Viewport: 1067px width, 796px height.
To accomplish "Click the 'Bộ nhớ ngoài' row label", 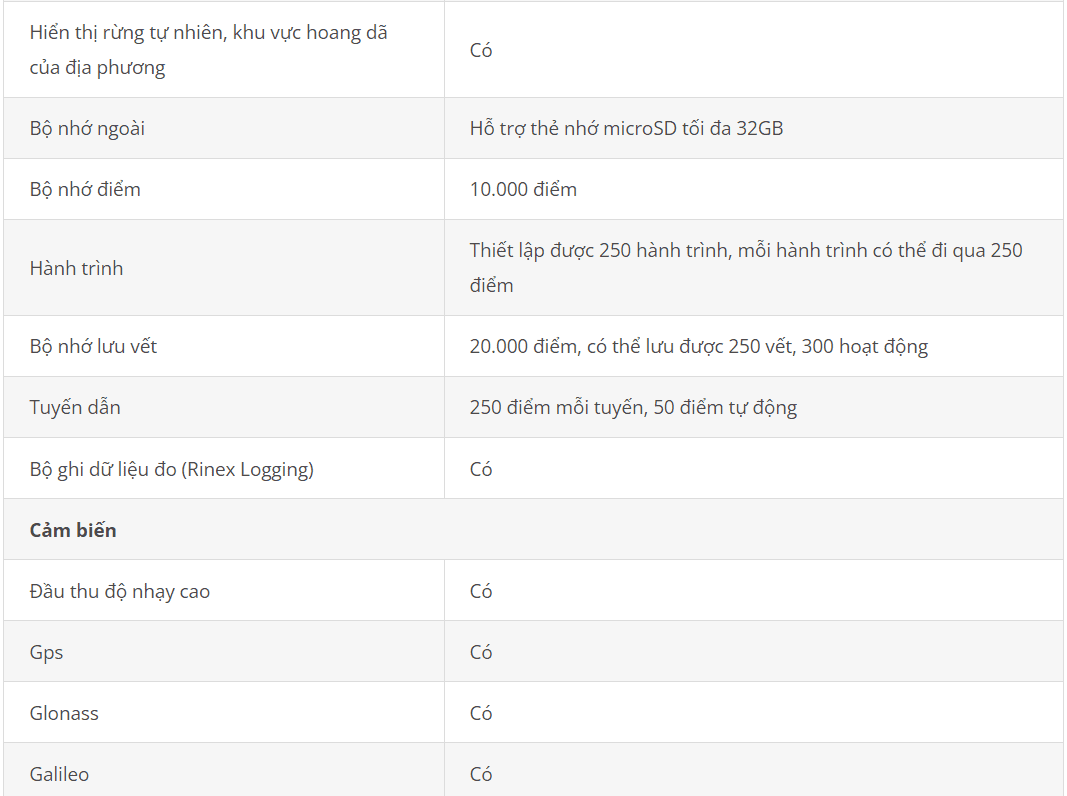I will pos(87,129).
